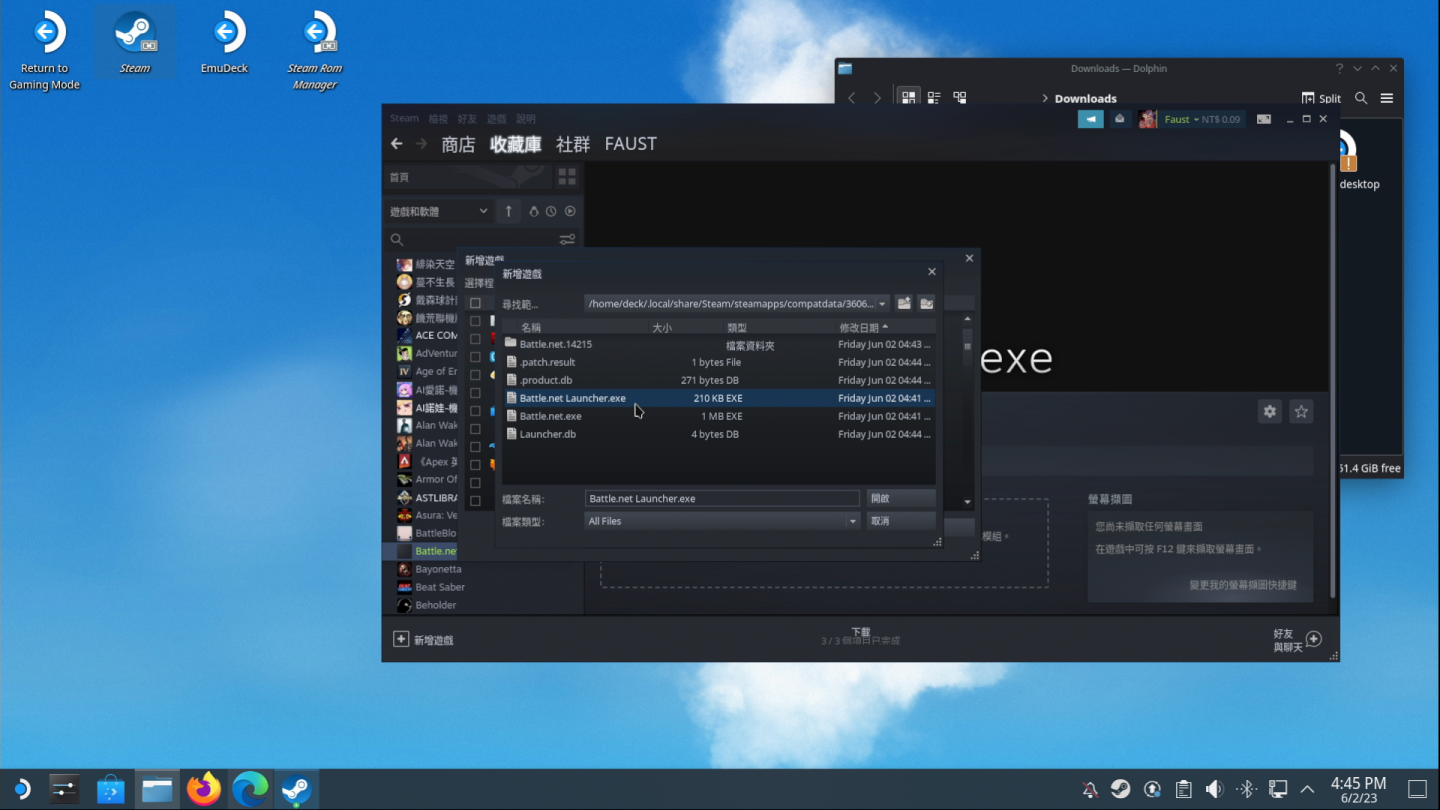Filter library by recent clock icon
1440x810 pixels.
[x=551, y=211]
